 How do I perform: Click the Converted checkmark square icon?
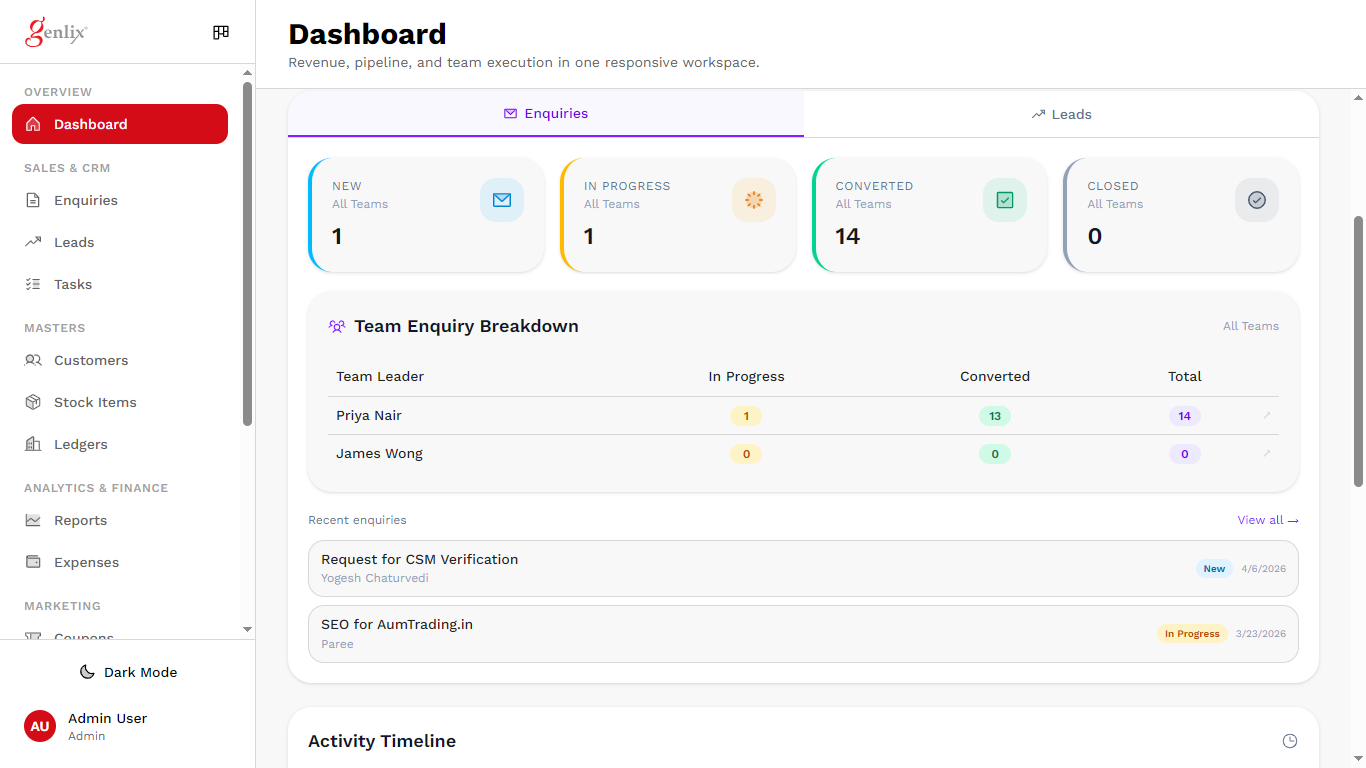coord(1005,200)
